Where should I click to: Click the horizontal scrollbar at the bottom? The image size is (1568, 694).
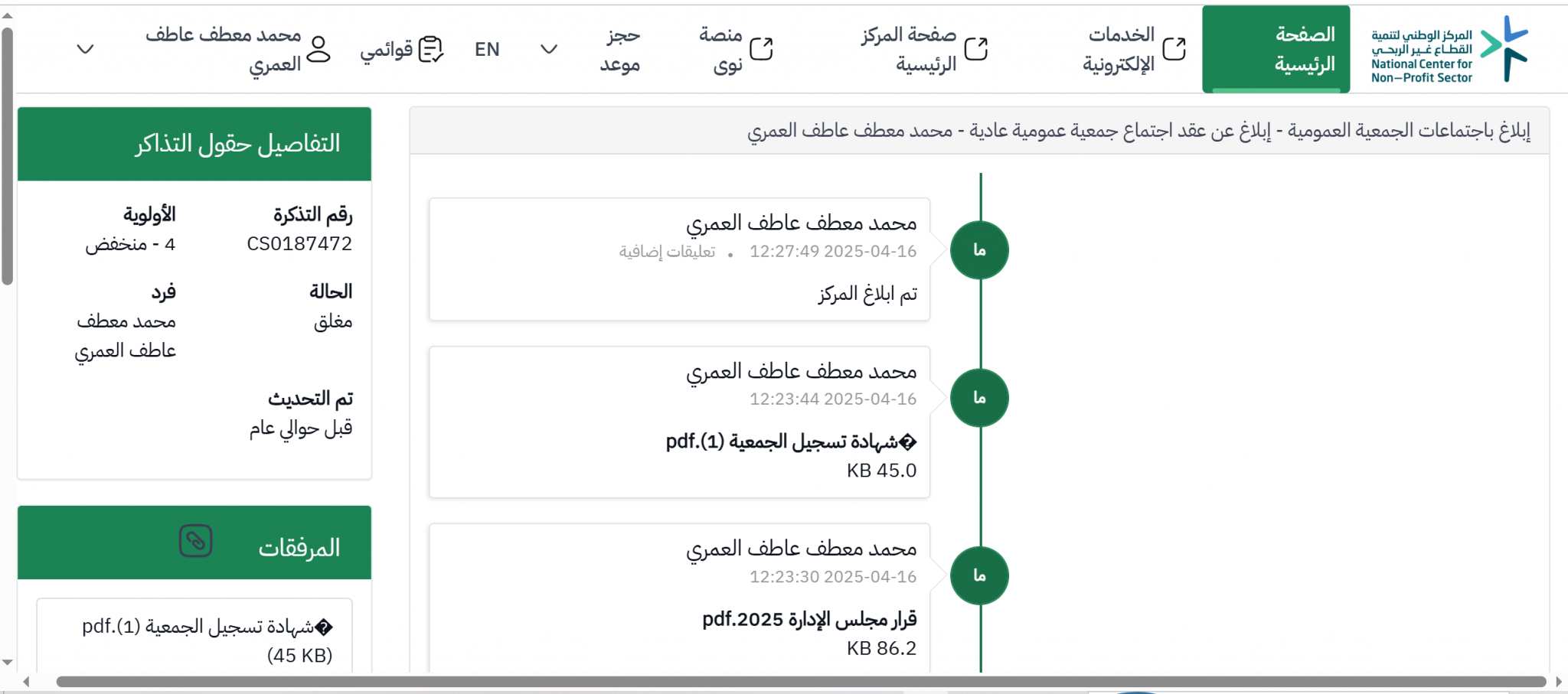[x=801, y=682]
